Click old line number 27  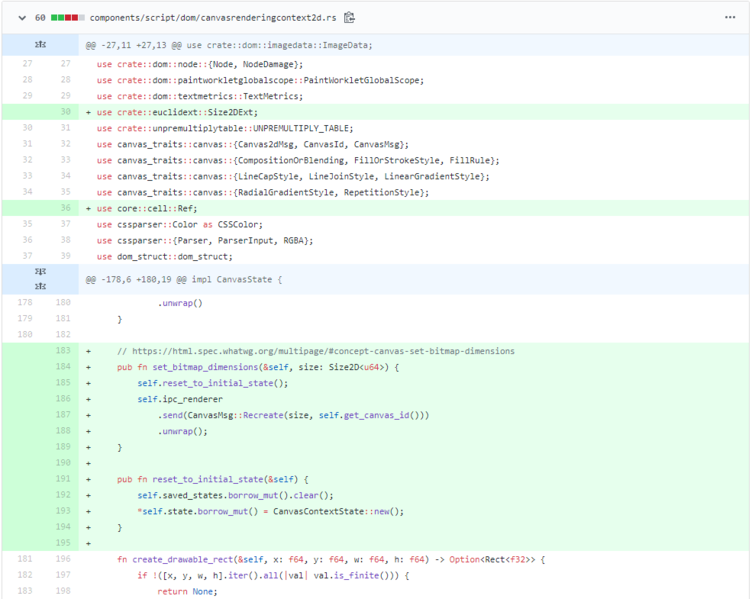[x=27, y=64]
